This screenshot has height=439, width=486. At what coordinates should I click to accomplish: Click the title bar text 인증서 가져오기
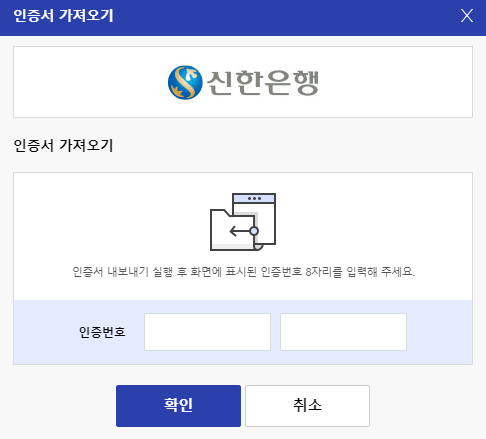tap(63, 16)
